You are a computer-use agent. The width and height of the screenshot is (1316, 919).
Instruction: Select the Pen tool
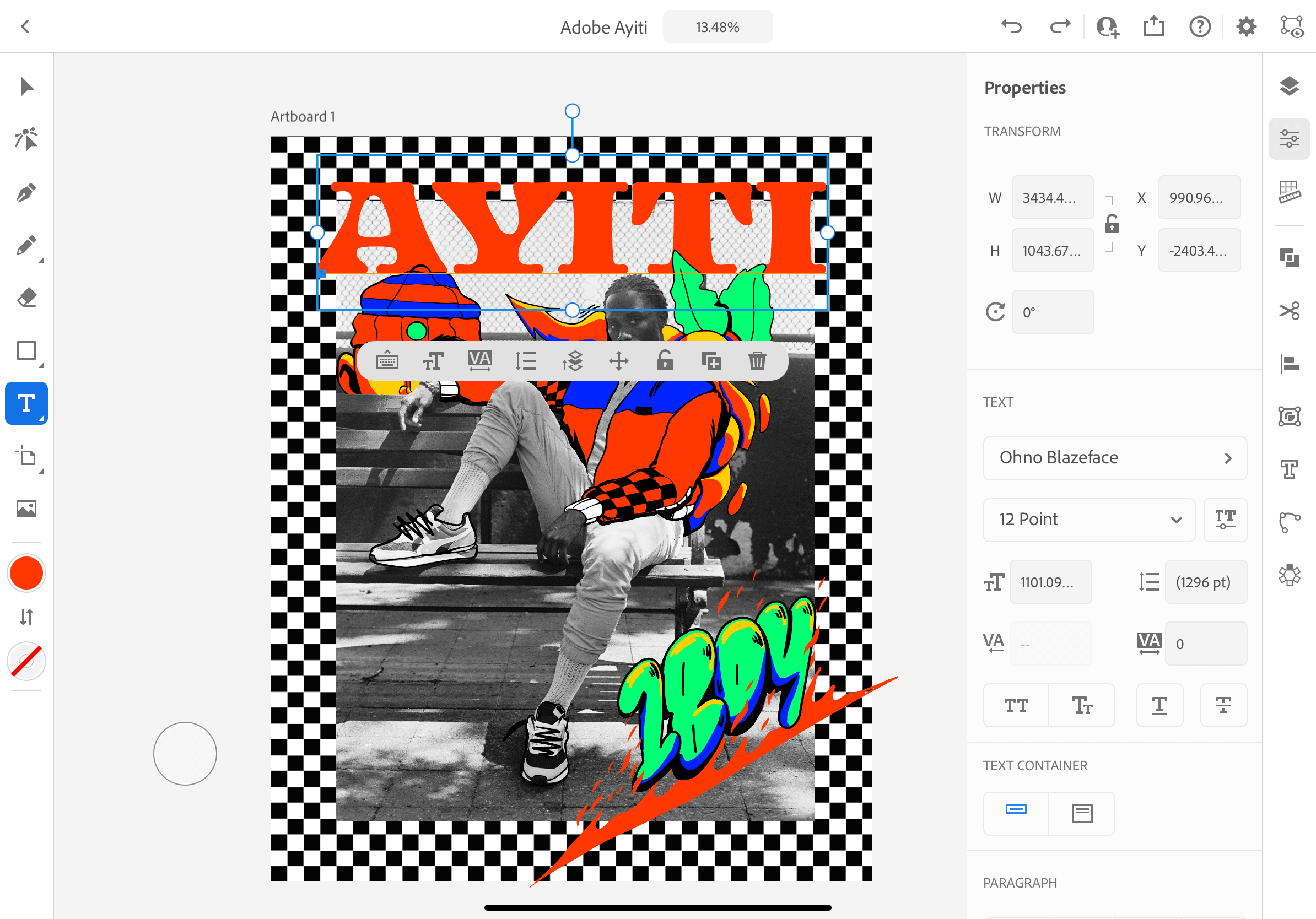26,192
